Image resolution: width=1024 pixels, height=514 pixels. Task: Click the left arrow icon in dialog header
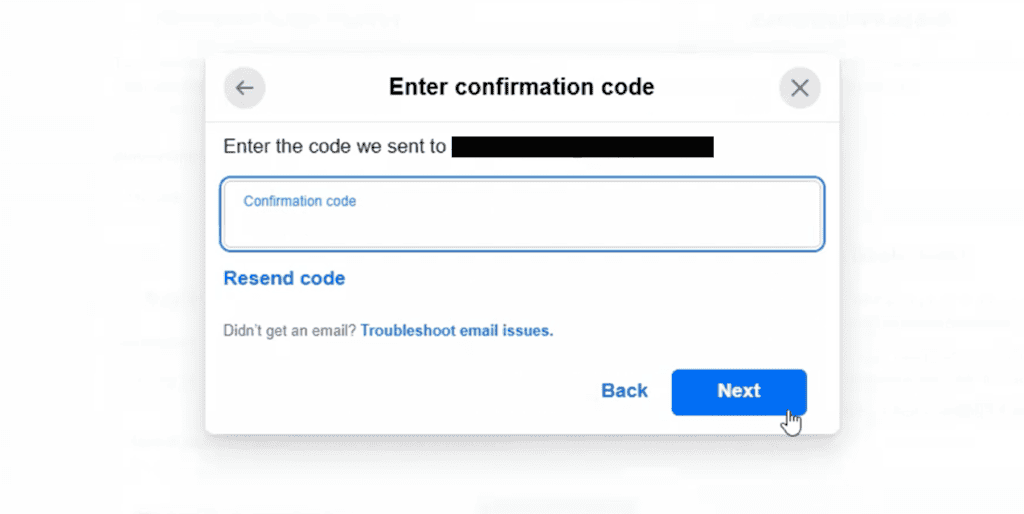tap(244, 88)
